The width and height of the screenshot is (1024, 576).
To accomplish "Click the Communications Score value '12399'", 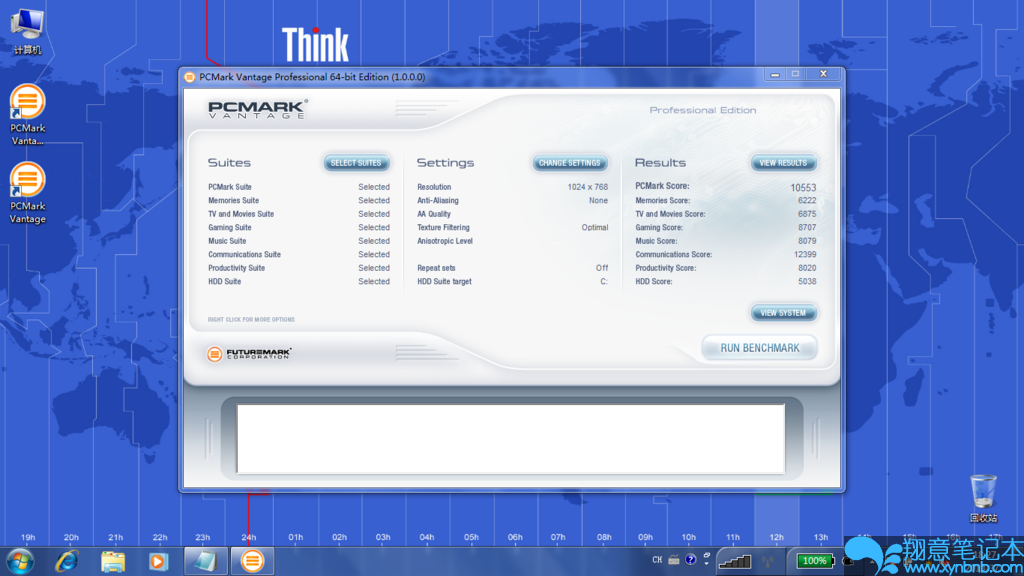I will pyautogui.click(x=805, y=255).
